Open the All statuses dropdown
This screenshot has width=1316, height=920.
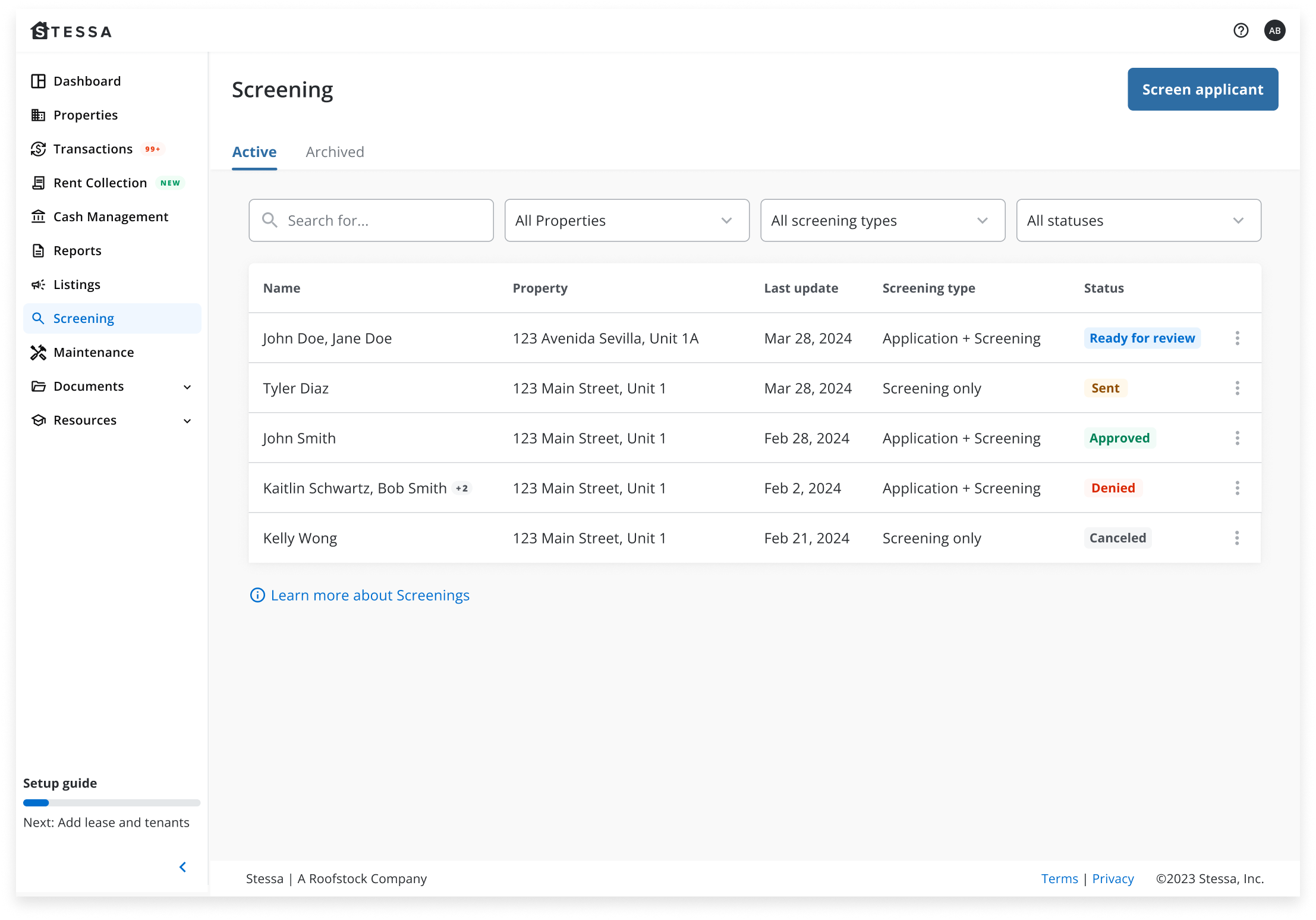point(1138,221)
